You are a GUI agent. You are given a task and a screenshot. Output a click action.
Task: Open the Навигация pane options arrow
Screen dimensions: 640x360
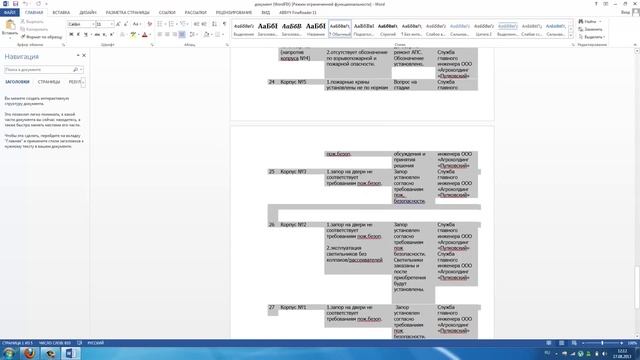coord(78,55)
